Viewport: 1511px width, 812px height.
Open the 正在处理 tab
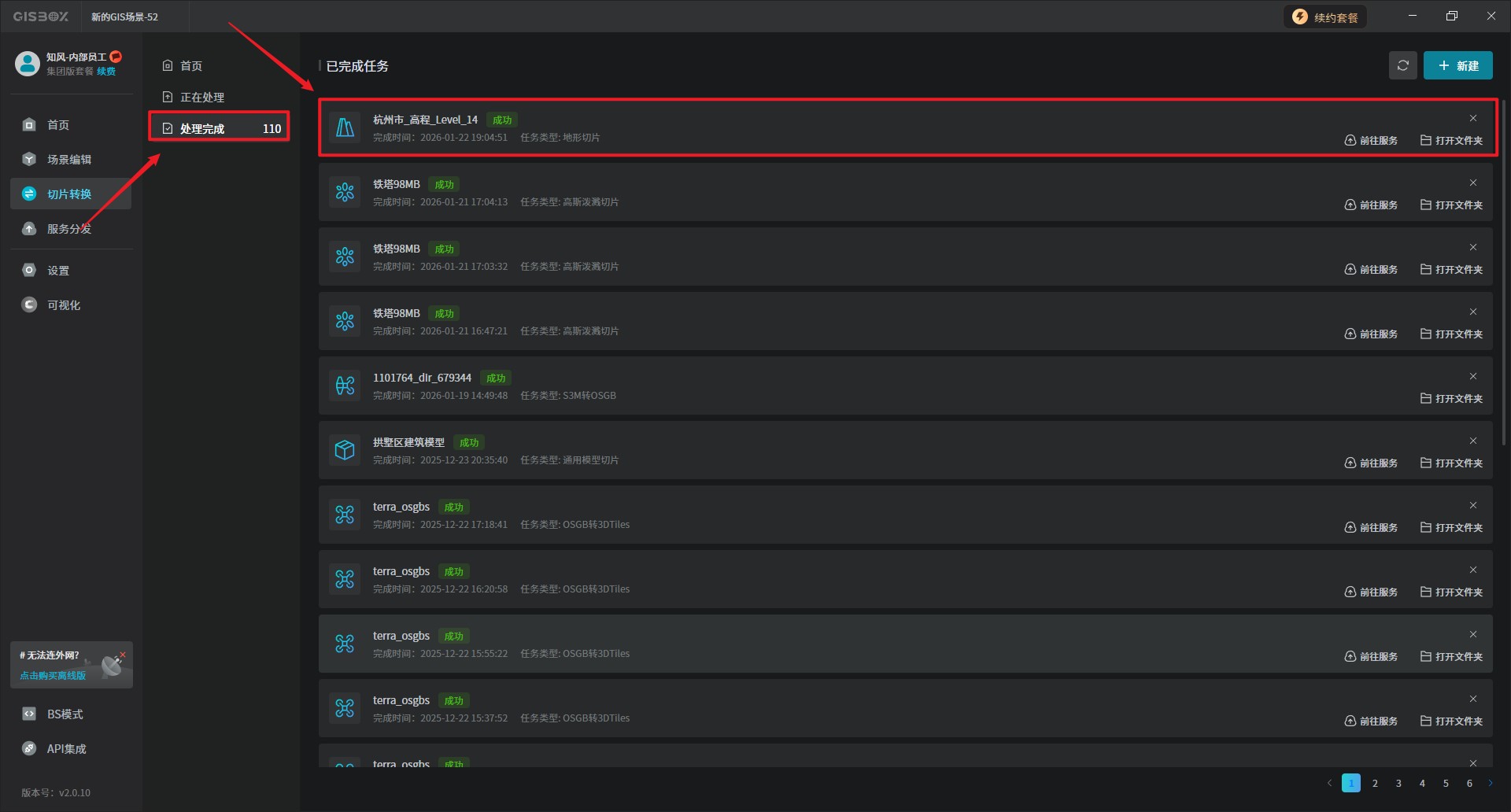202,98
